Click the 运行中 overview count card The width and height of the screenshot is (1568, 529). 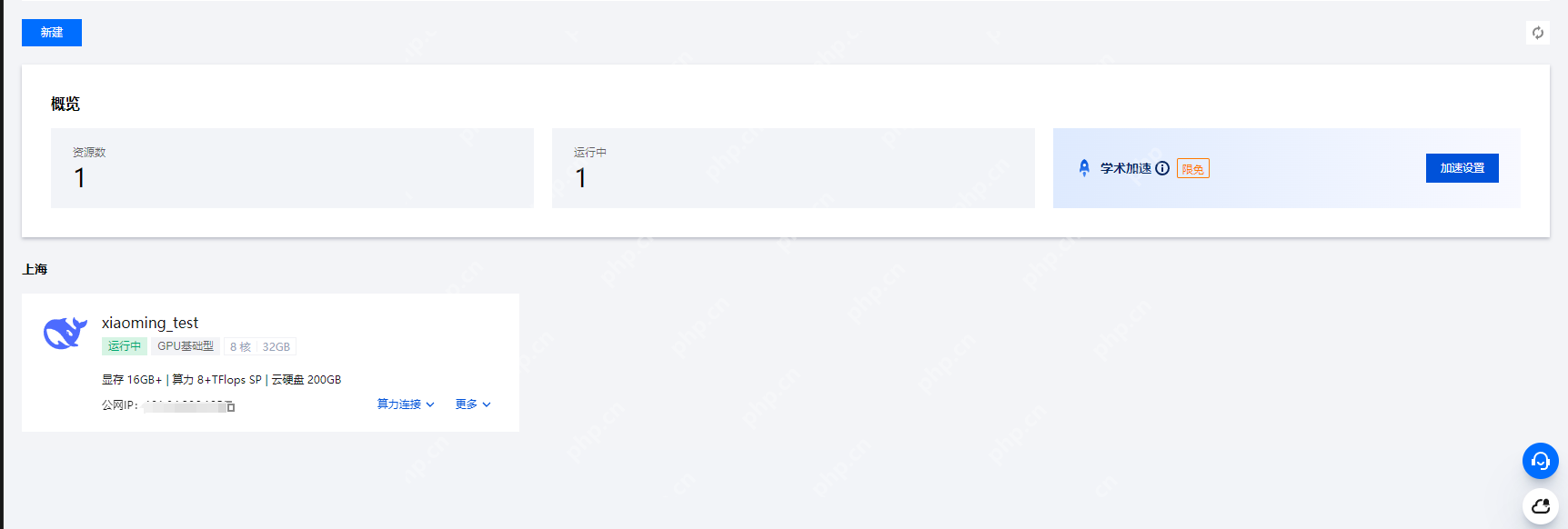793,168
